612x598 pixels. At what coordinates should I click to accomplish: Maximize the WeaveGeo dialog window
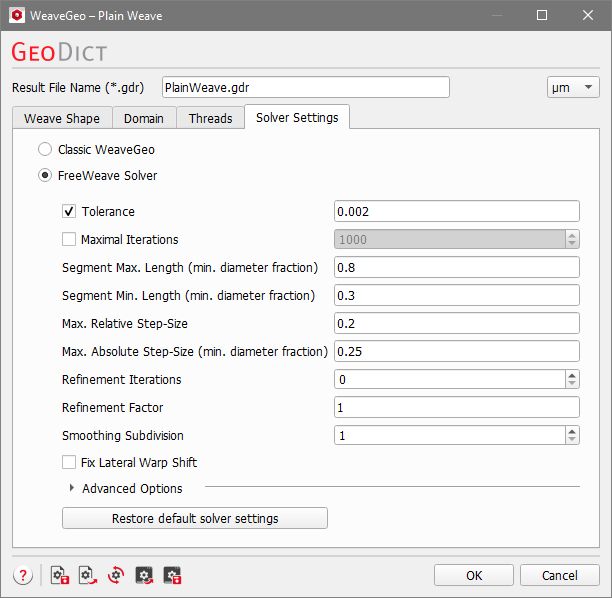coord(542,15)
